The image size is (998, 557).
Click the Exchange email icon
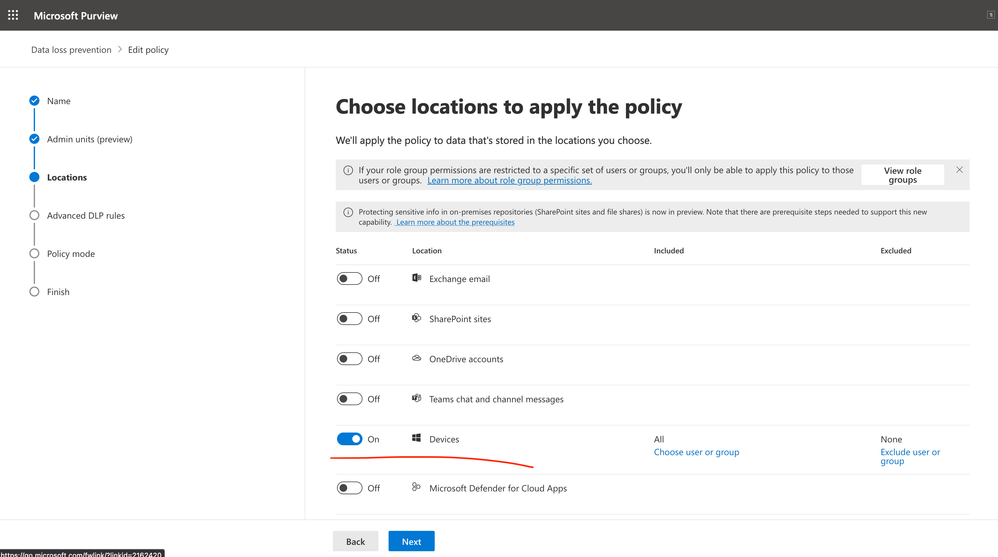[x=416, y=278]
